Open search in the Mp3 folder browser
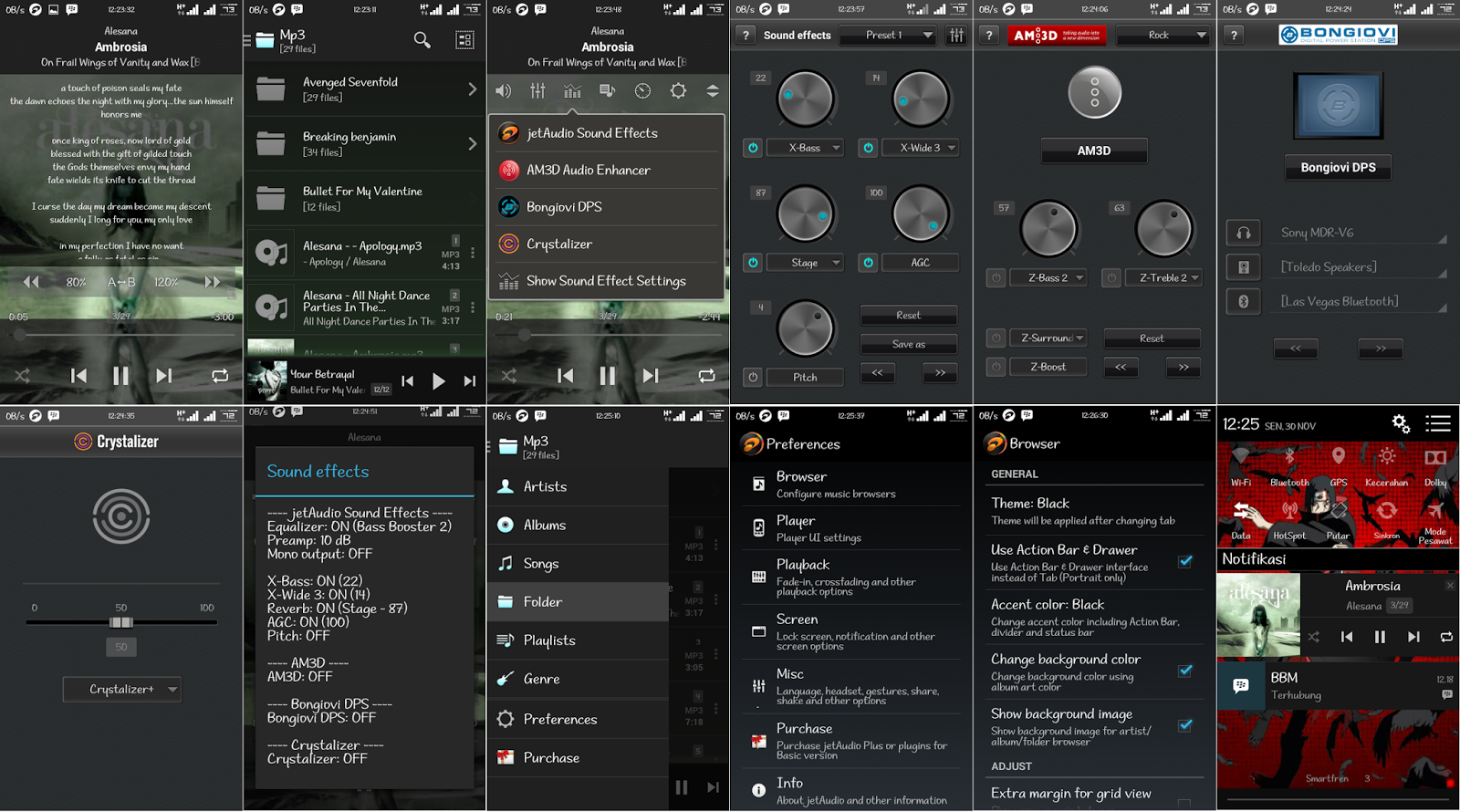This screenshot has width=1460, height=812. (x=422, y=40)
